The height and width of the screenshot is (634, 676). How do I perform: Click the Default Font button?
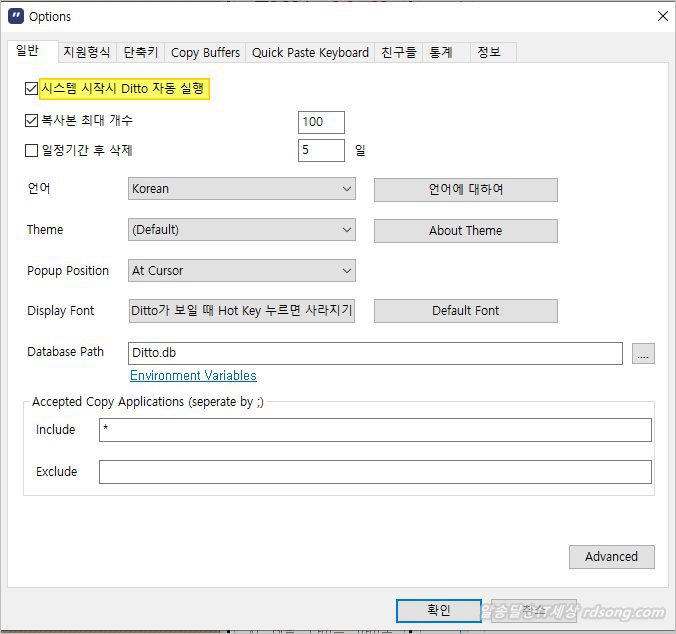tap(465, 311)
